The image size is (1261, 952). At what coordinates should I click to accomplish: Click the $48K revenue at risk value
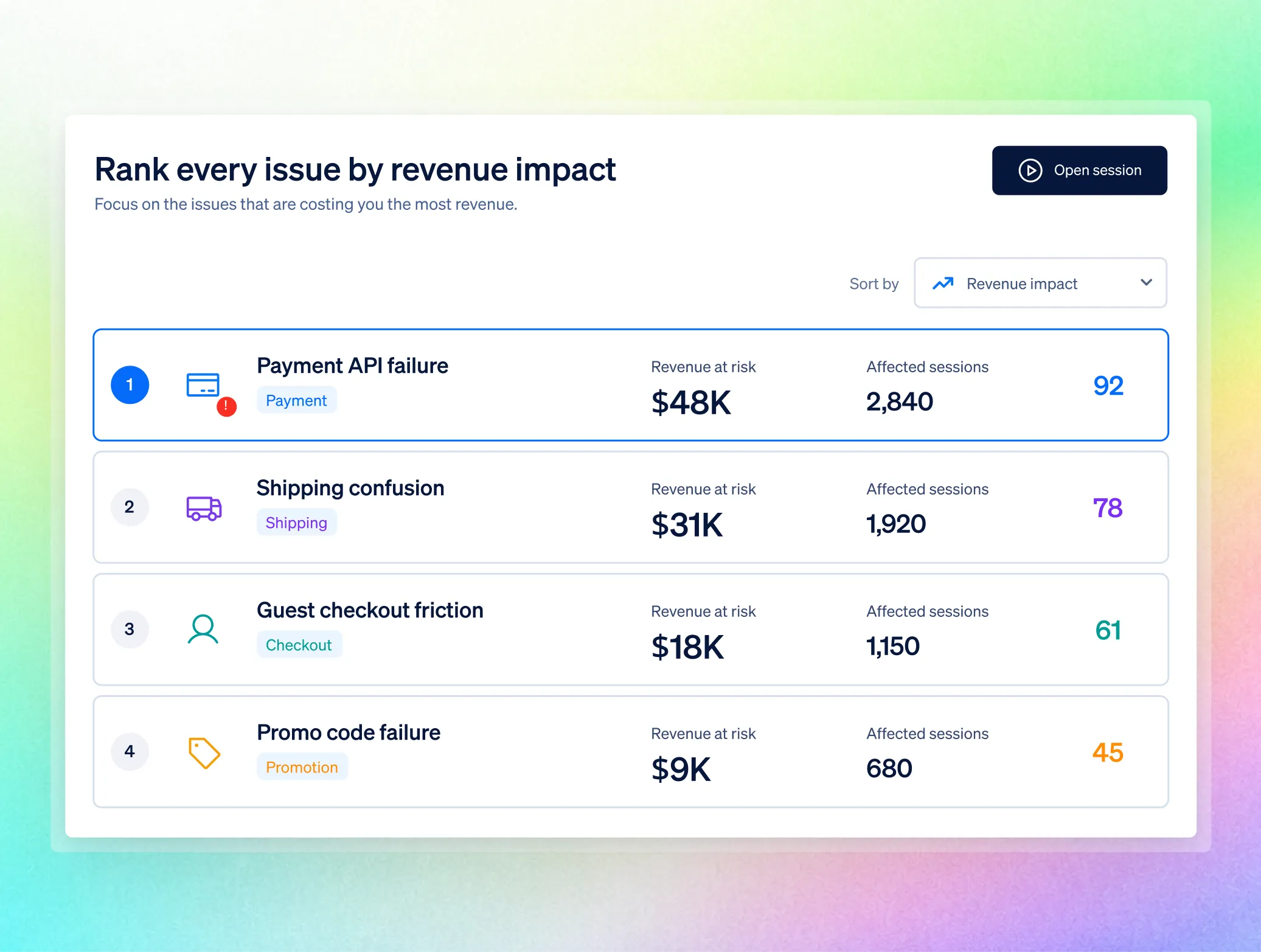[691, 403]
